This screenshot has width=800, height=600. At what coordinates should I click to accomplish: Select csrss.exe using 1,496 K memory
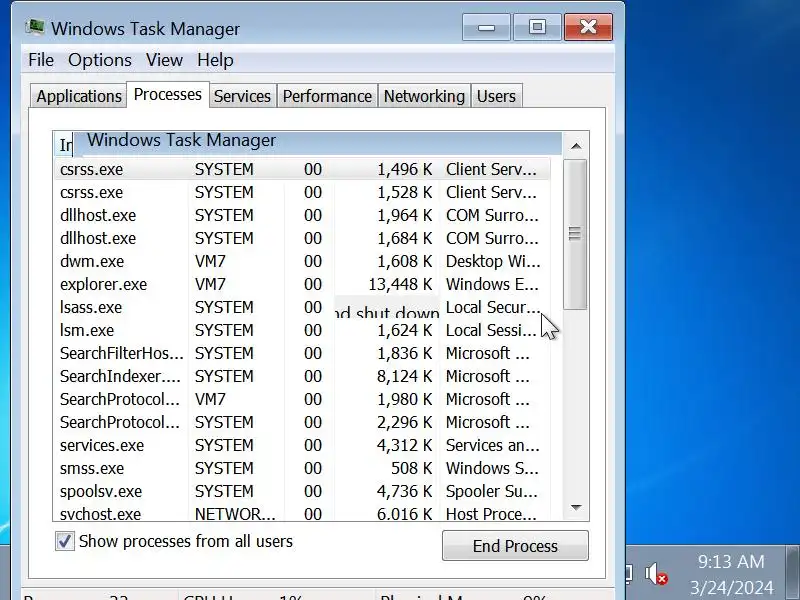coord(302,169)
